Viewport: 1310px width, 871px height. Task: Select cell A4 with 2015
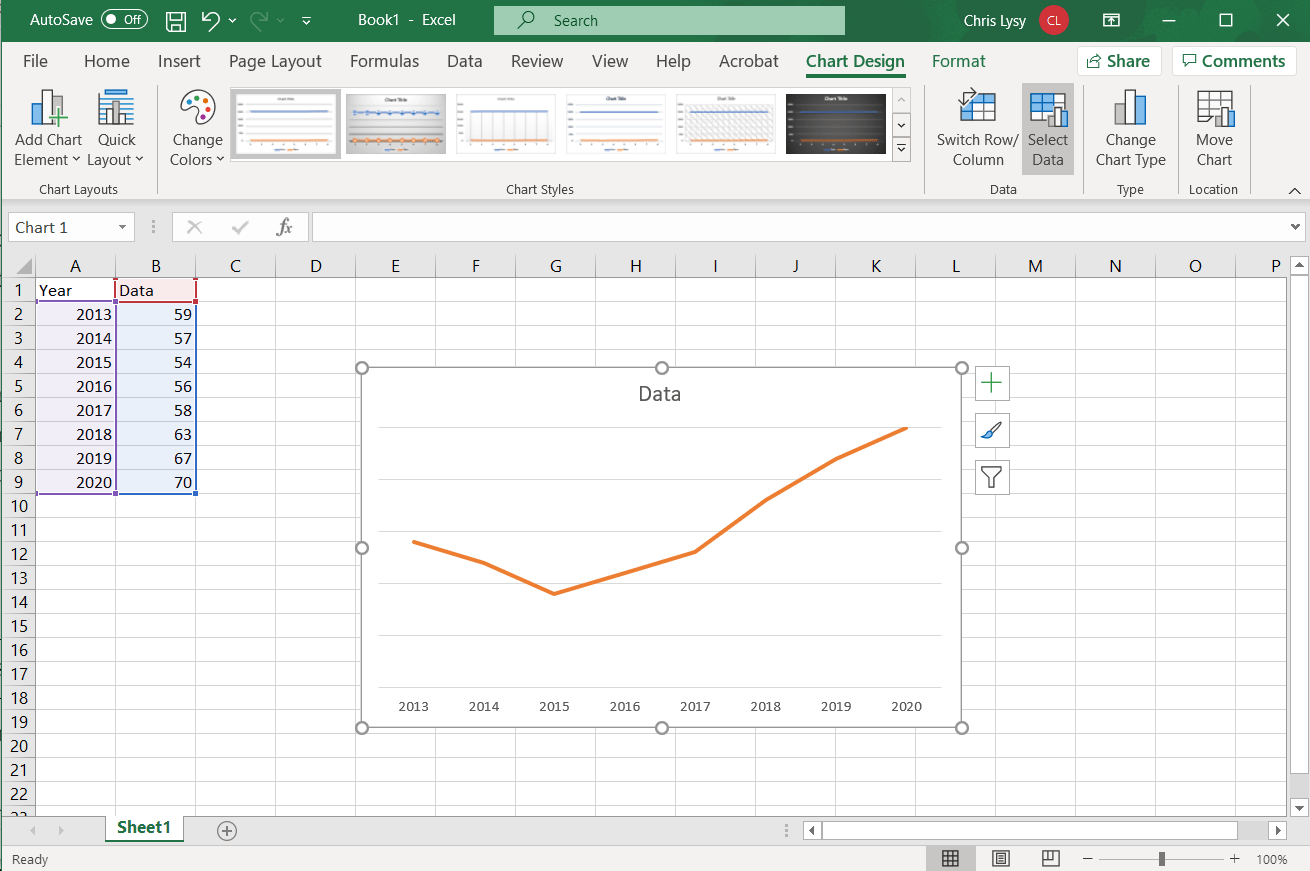pyautogui.click(x=76, y=362)
